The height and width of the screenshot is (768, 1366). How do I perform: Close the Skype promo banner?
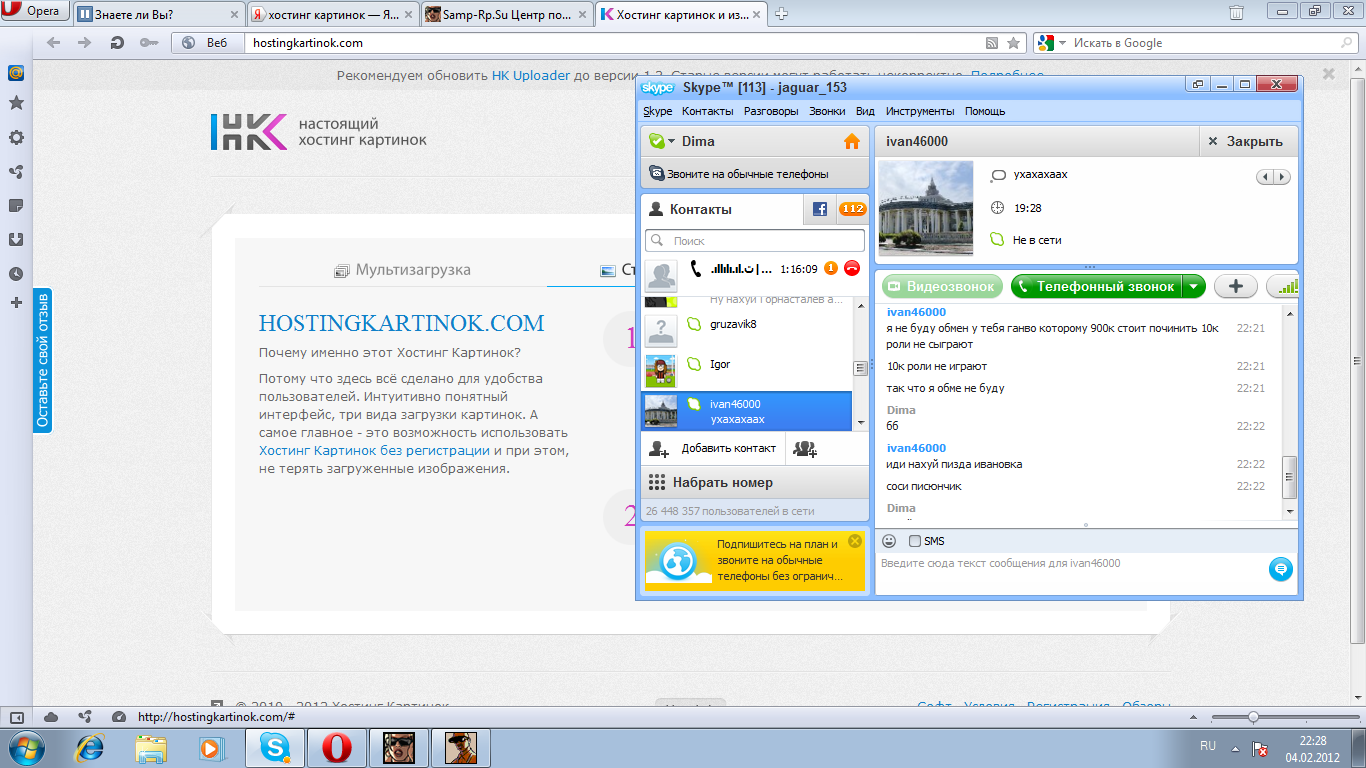pos(854,541)
